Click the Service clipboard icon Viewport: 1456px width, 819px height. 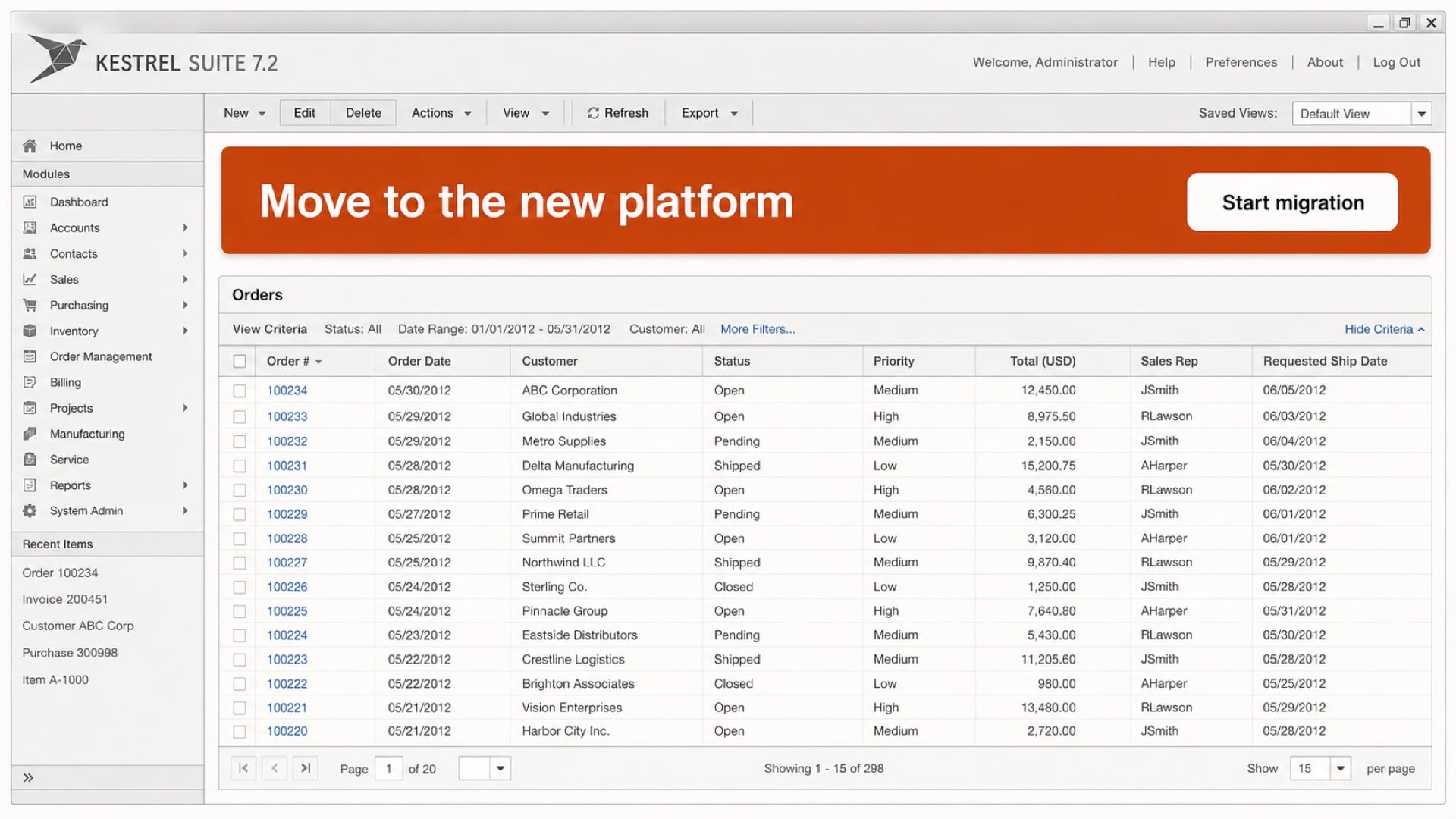tap(30, 460)
